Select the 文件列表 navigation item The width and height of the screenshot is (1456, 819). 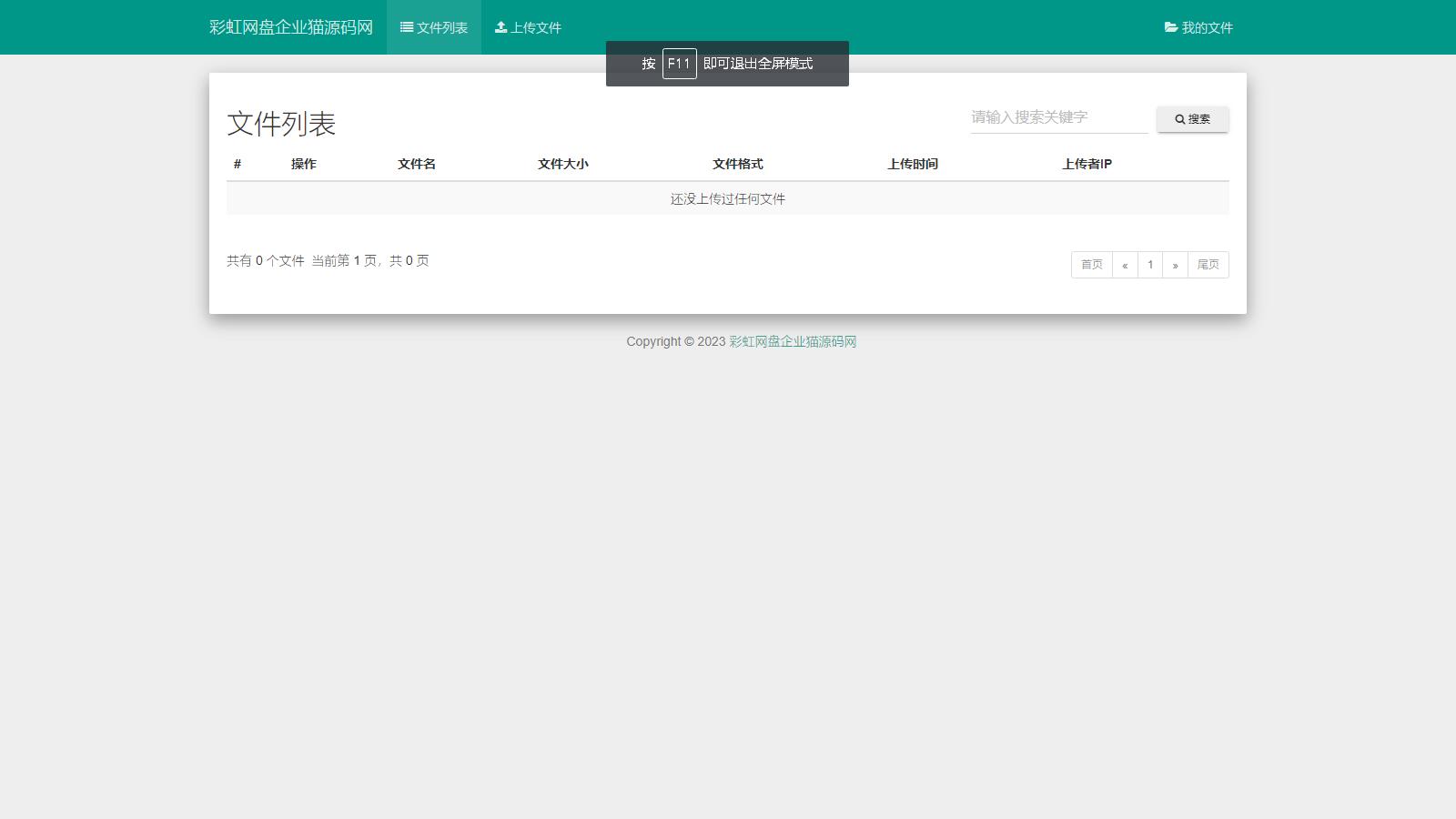click(434, 27)
